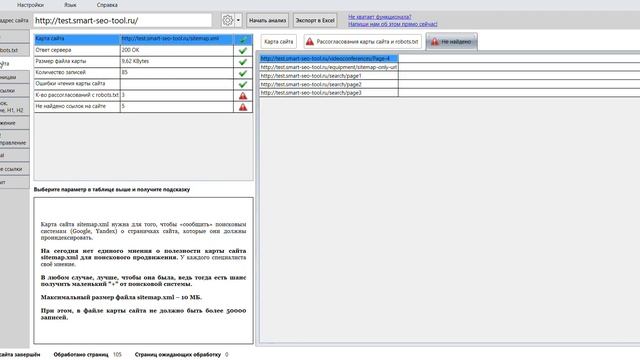The height and width of the screenshot is (360, 640).
Task: Select the videoconferences/Page-4 URL row
Action: tap(329, 58)
